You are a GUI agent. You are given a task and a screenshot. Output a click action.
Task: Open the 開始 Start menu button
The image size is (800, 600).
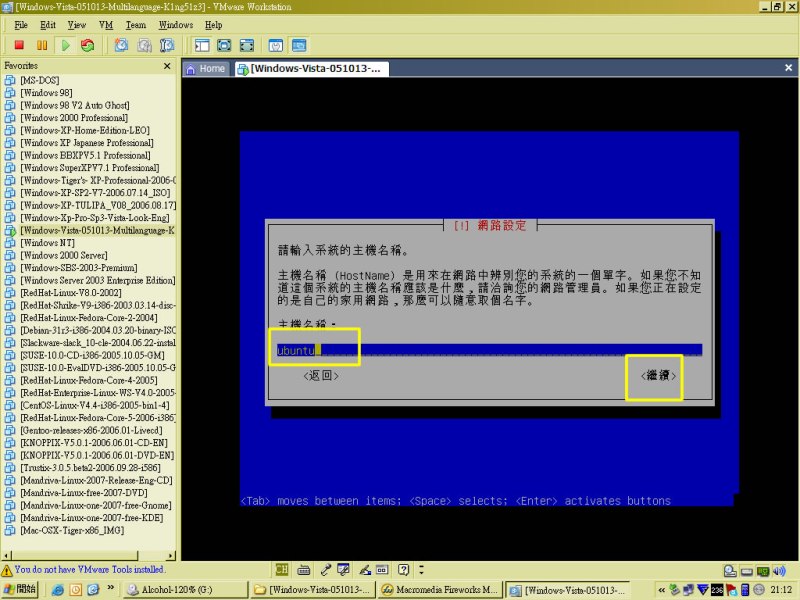19,589
